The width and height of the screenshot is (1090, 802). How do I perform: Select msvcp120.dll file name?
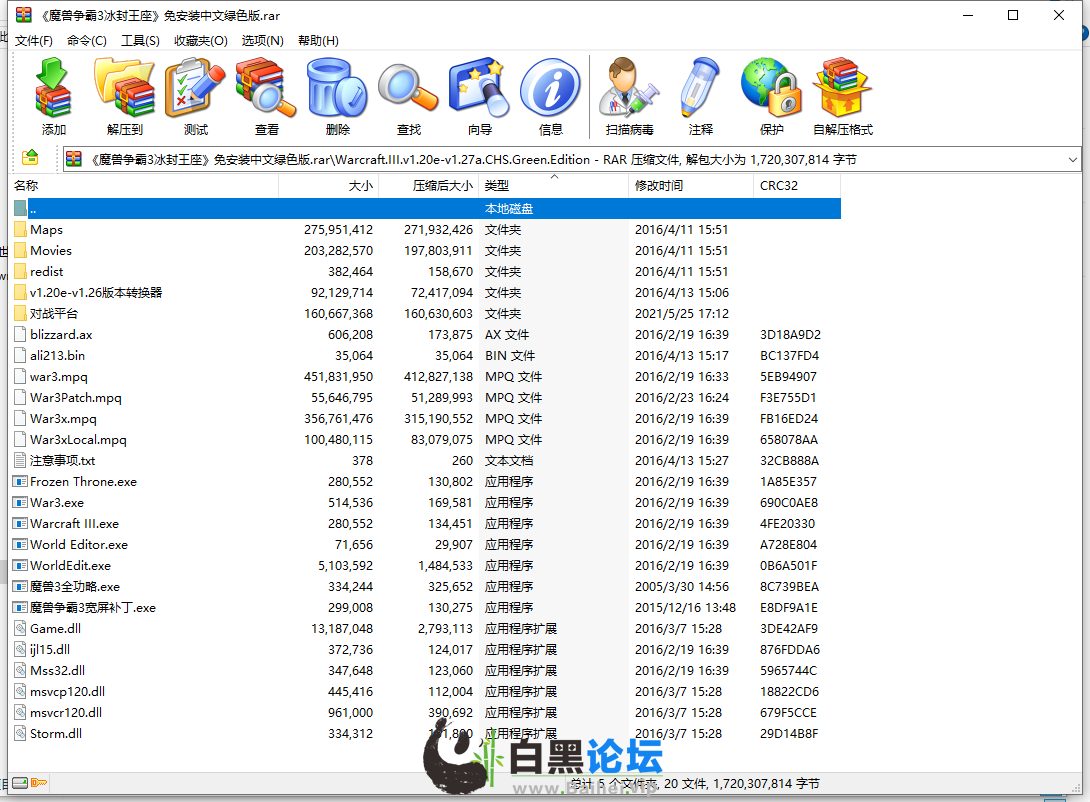67,691
